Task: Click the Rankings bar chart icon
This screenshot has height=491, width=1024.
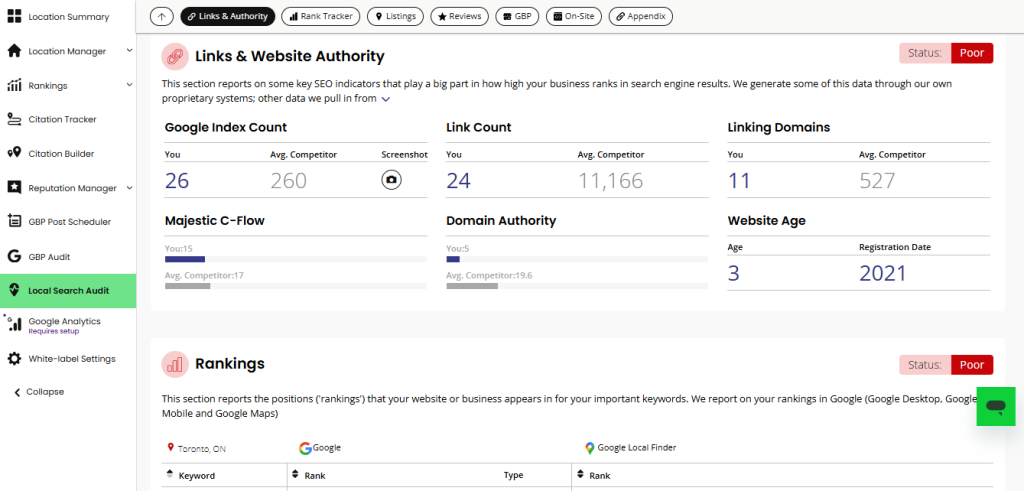Action: coord(14,86)
